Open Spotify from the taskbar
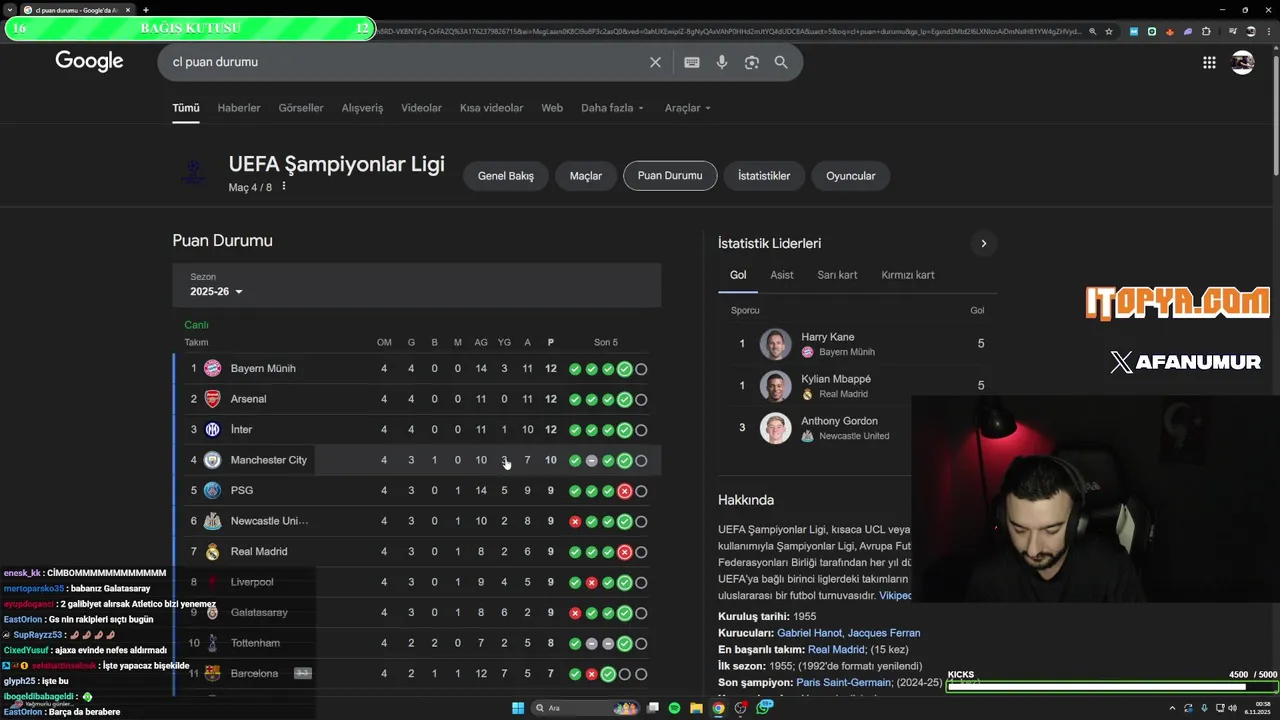 pyautogui.click(x=674, y=708)
